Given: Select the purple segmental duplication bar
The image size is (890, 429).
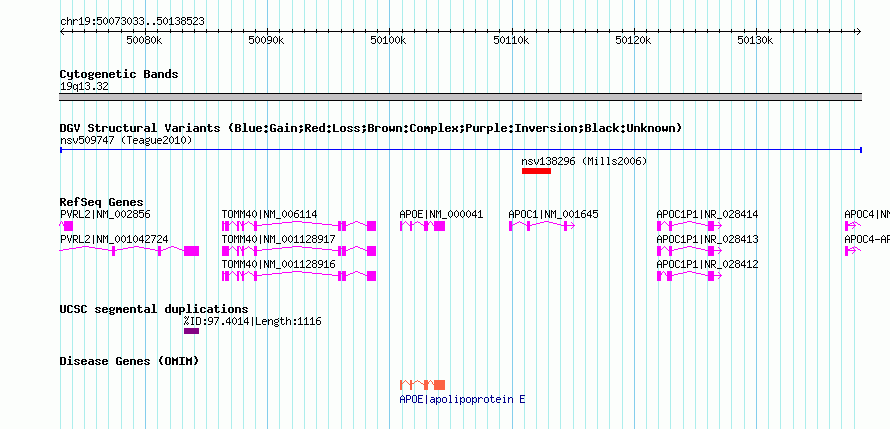Looking at the screenshot, I should pos(191,331).
